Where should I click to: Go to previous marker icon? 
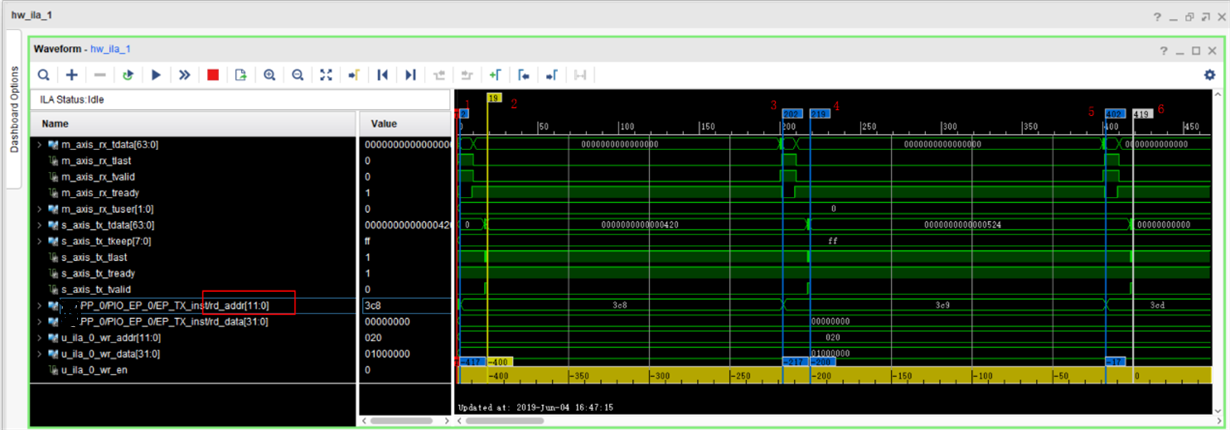[x=523, y=75]
